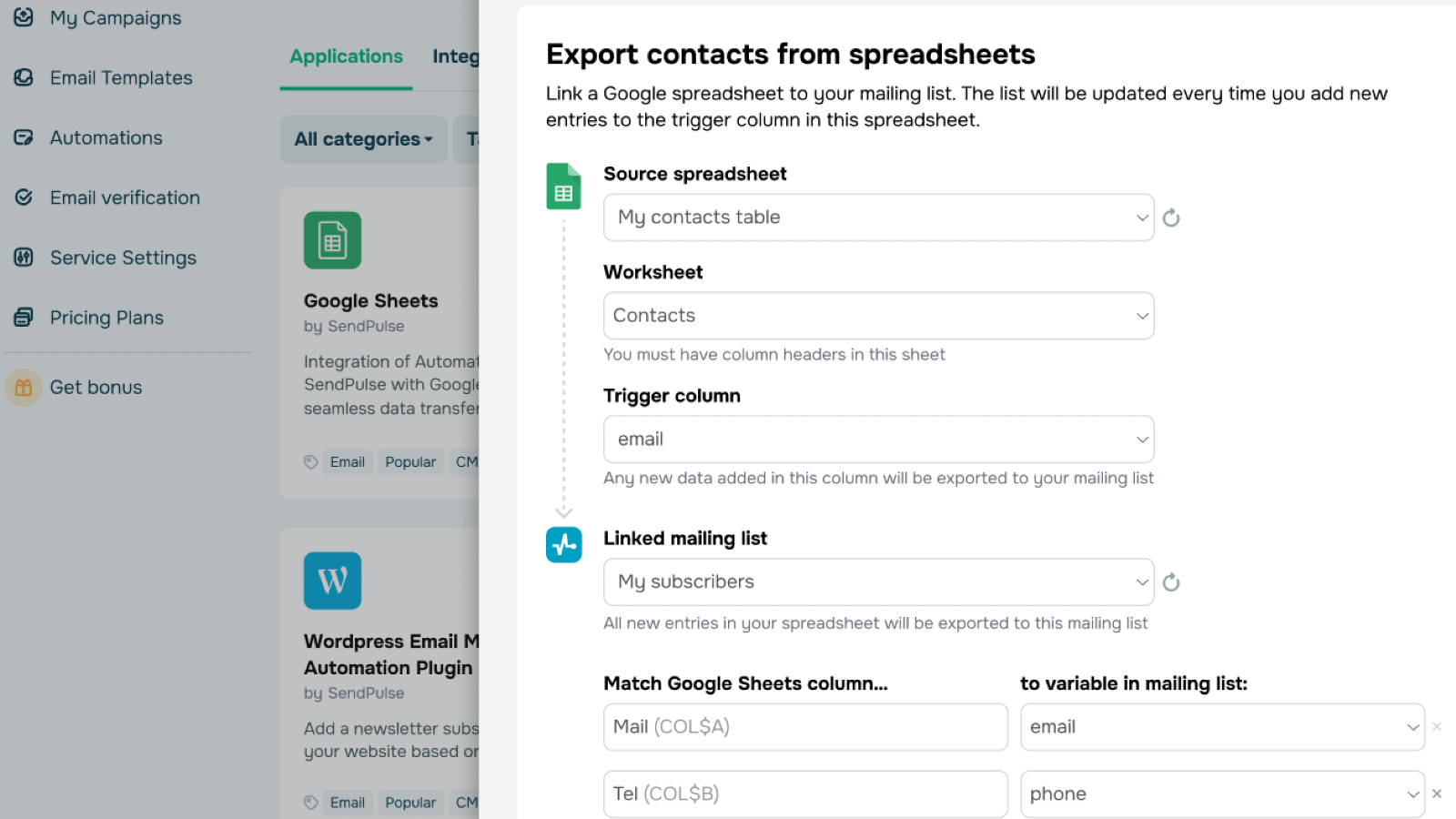Refresh the linked mailing list
The width and height of the screenshot is (1456, 819).
point(1171,582)
